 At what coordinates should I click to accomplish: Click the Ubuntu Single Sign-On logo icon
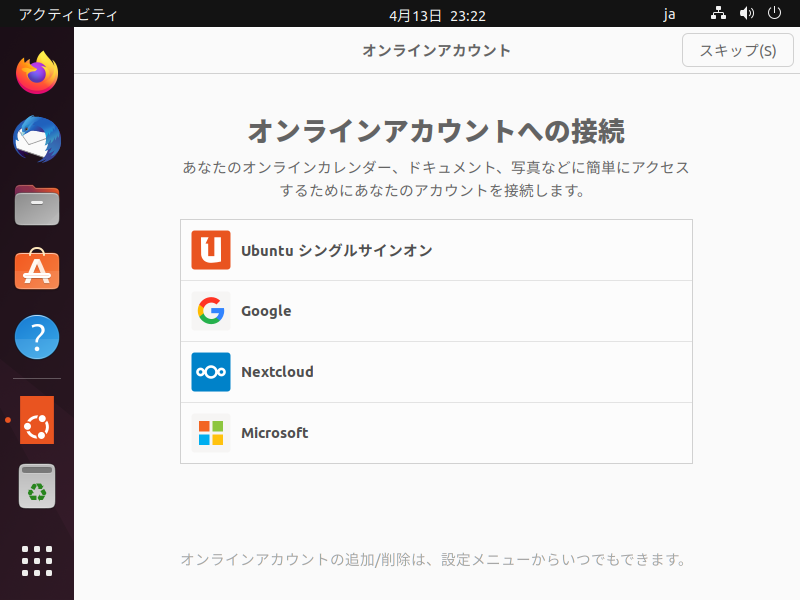pyautogui.click(x=211, y=250)
